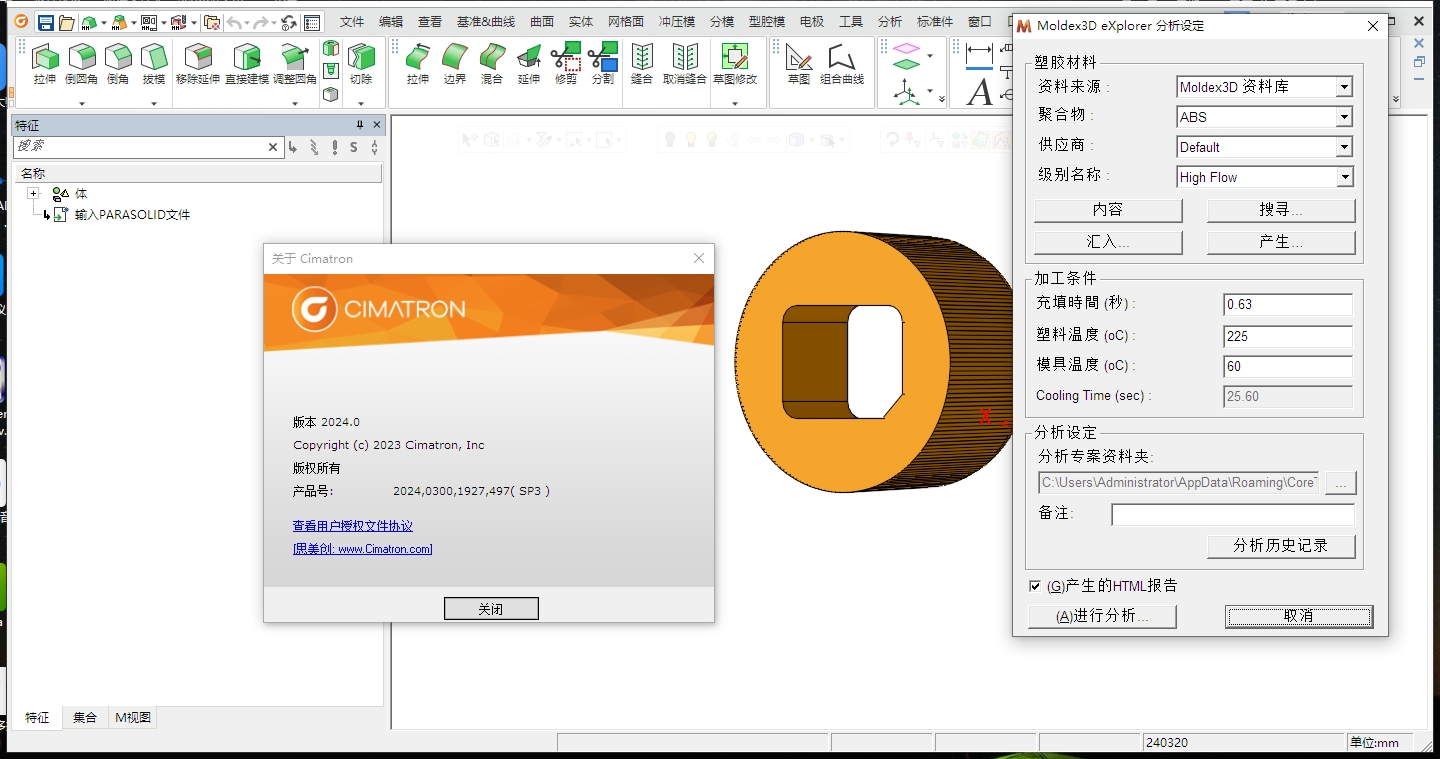Select the 缝合 stitch tool
The height and width of the screenshot is (759, 1440).
coord(642,64)
